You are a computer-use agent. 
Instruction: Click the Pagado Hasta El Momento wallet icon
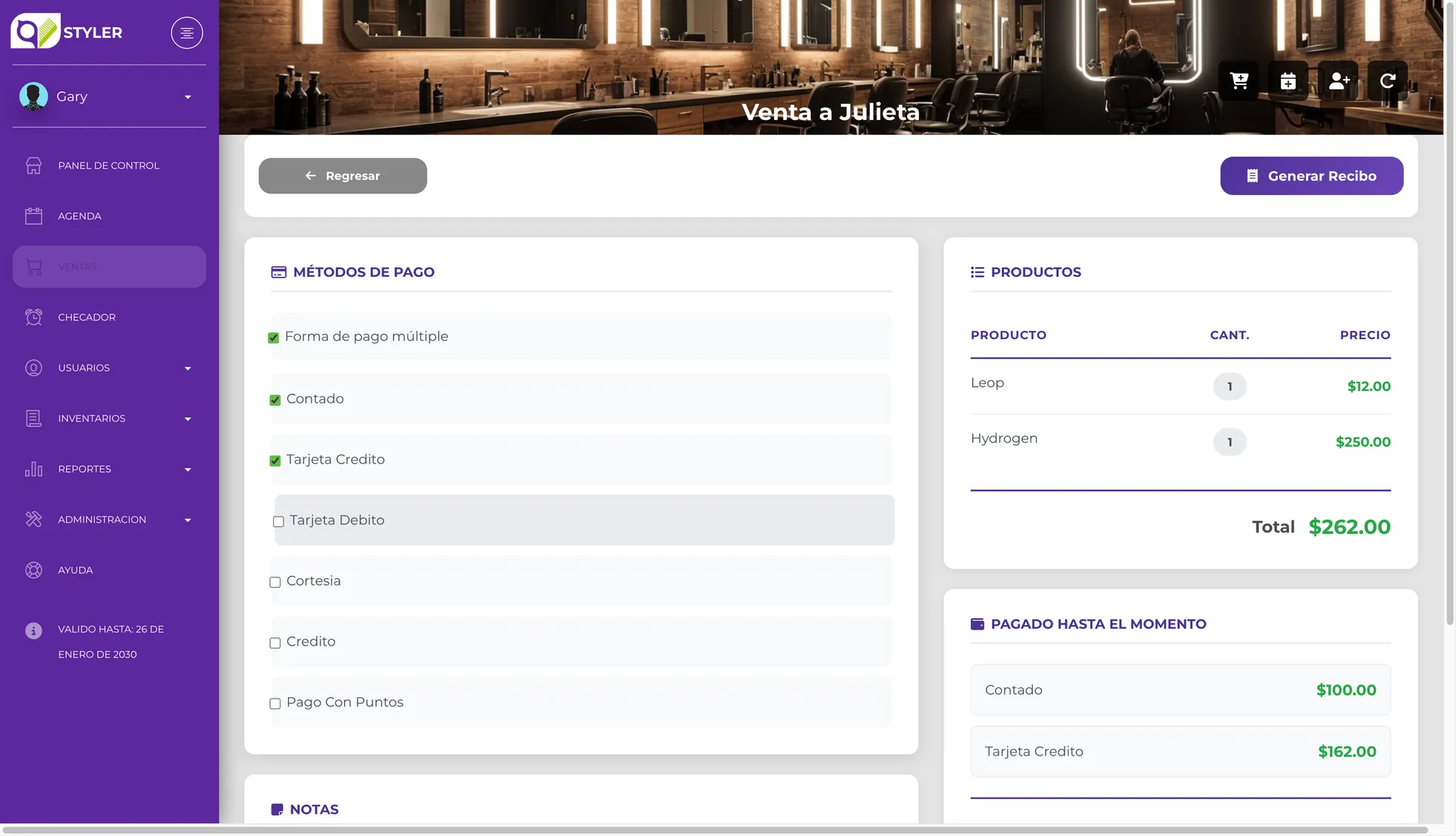[977, 624]
